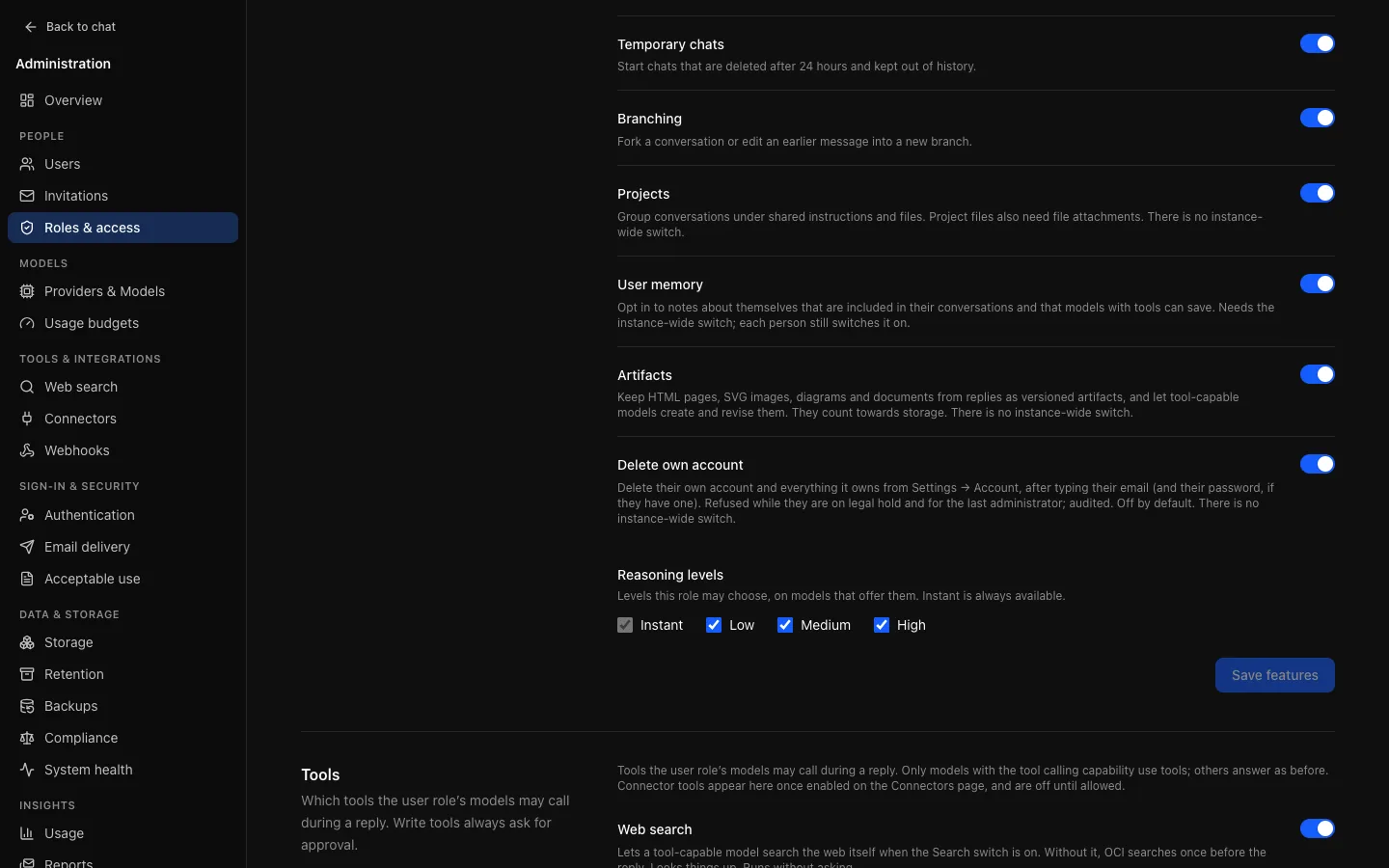Click the System health pulse icon
Screen dimensions: 1389x868
click(x=27, y=770)
